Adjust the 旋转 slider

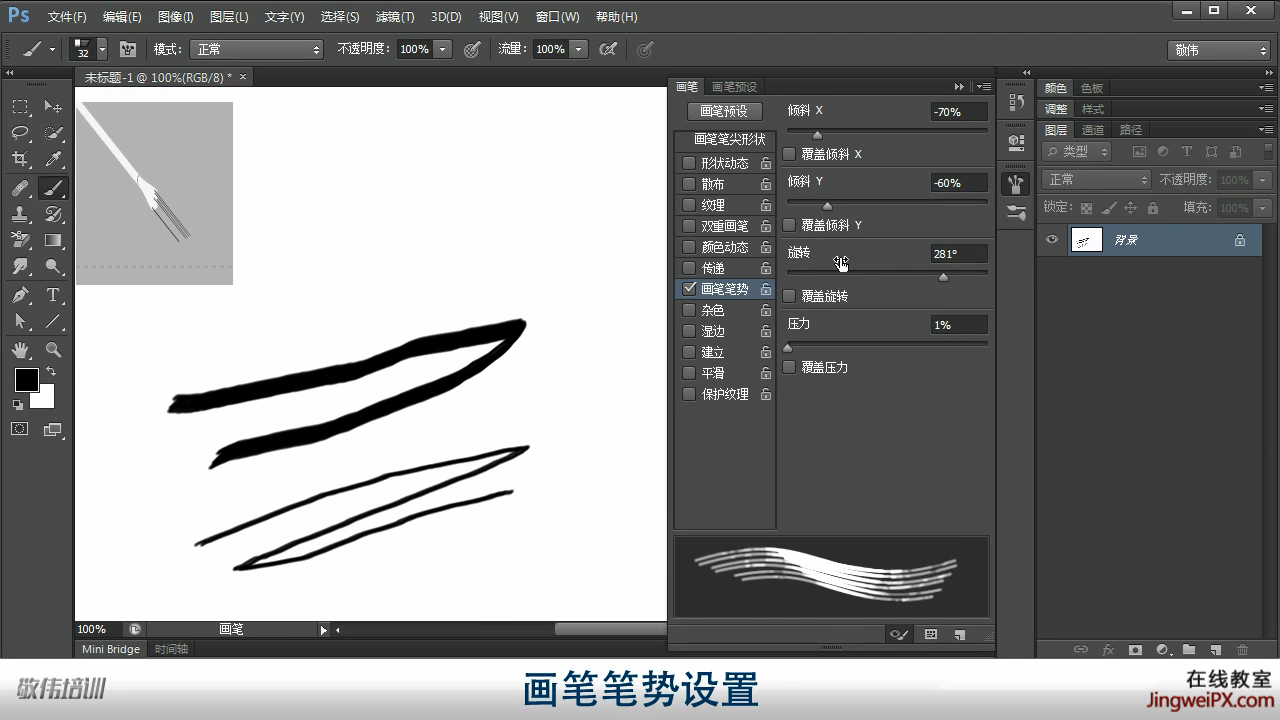[943, 276]
